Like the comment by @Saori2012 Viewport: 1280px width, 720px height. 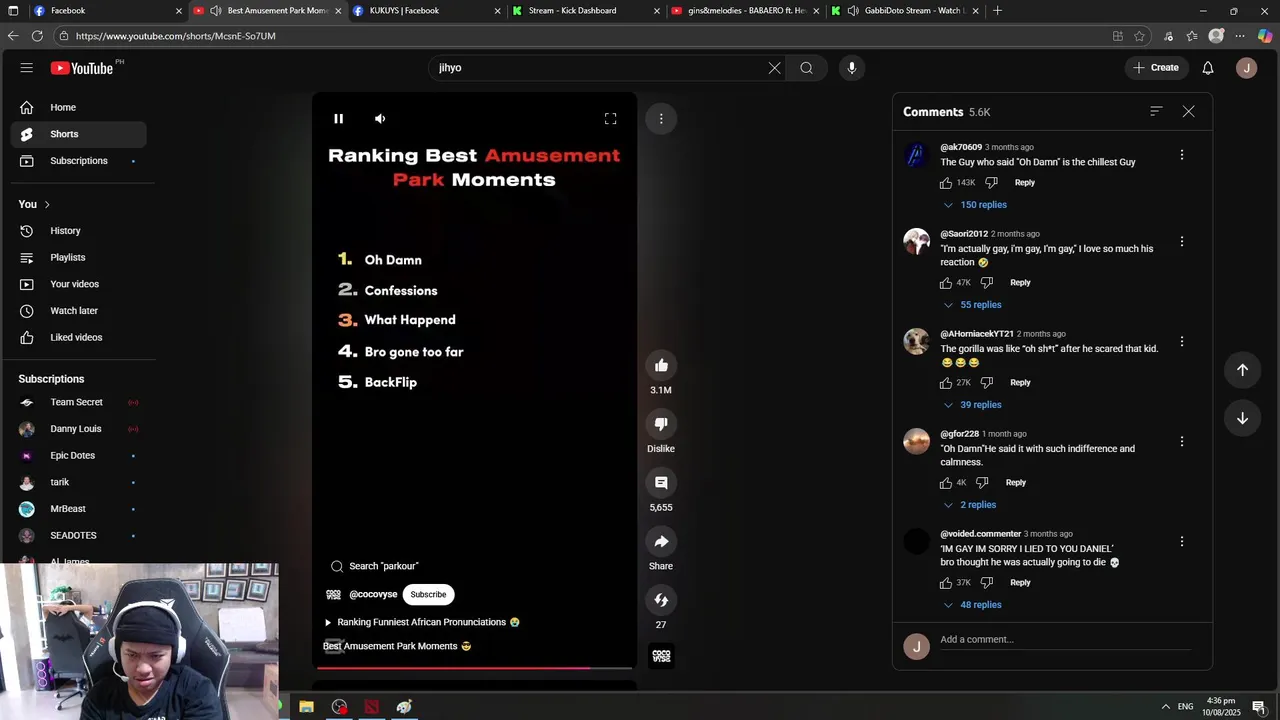coord(946,283)
